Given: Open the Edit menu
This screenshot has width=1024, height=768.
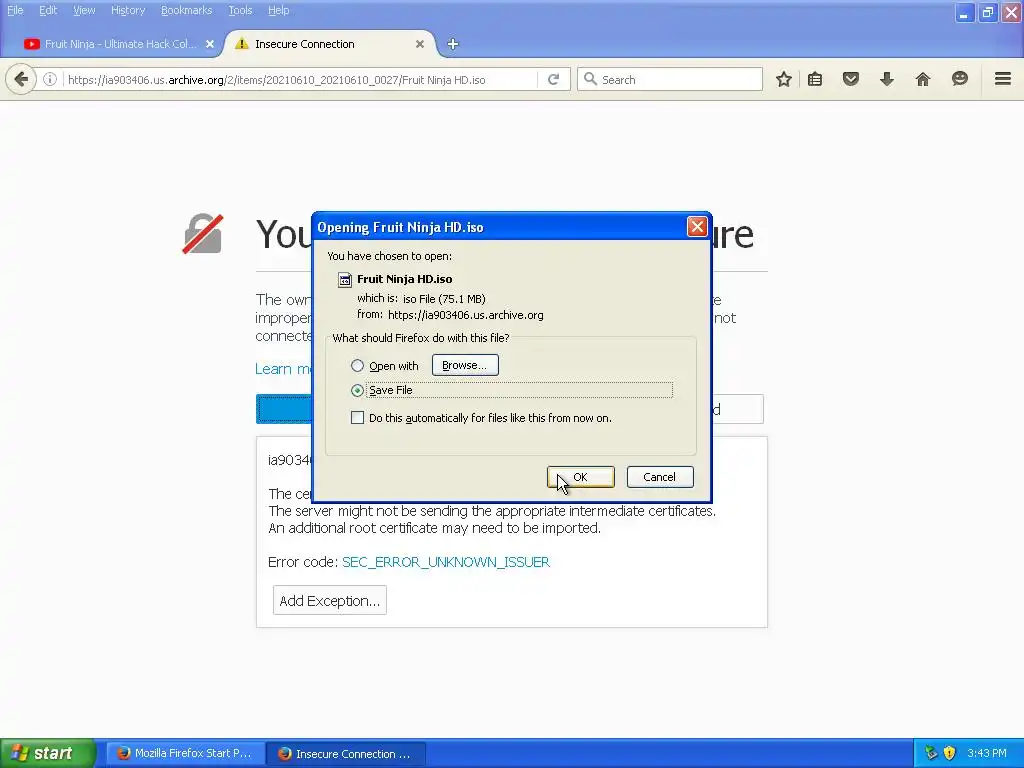Looking at the screenshot, I should (48, 10).
